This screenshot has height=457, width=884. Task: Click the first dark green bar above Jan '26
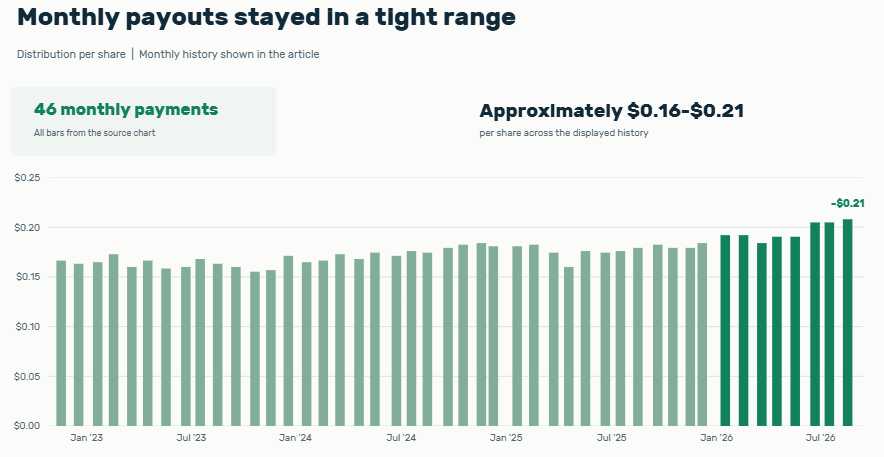coord(725,331)
